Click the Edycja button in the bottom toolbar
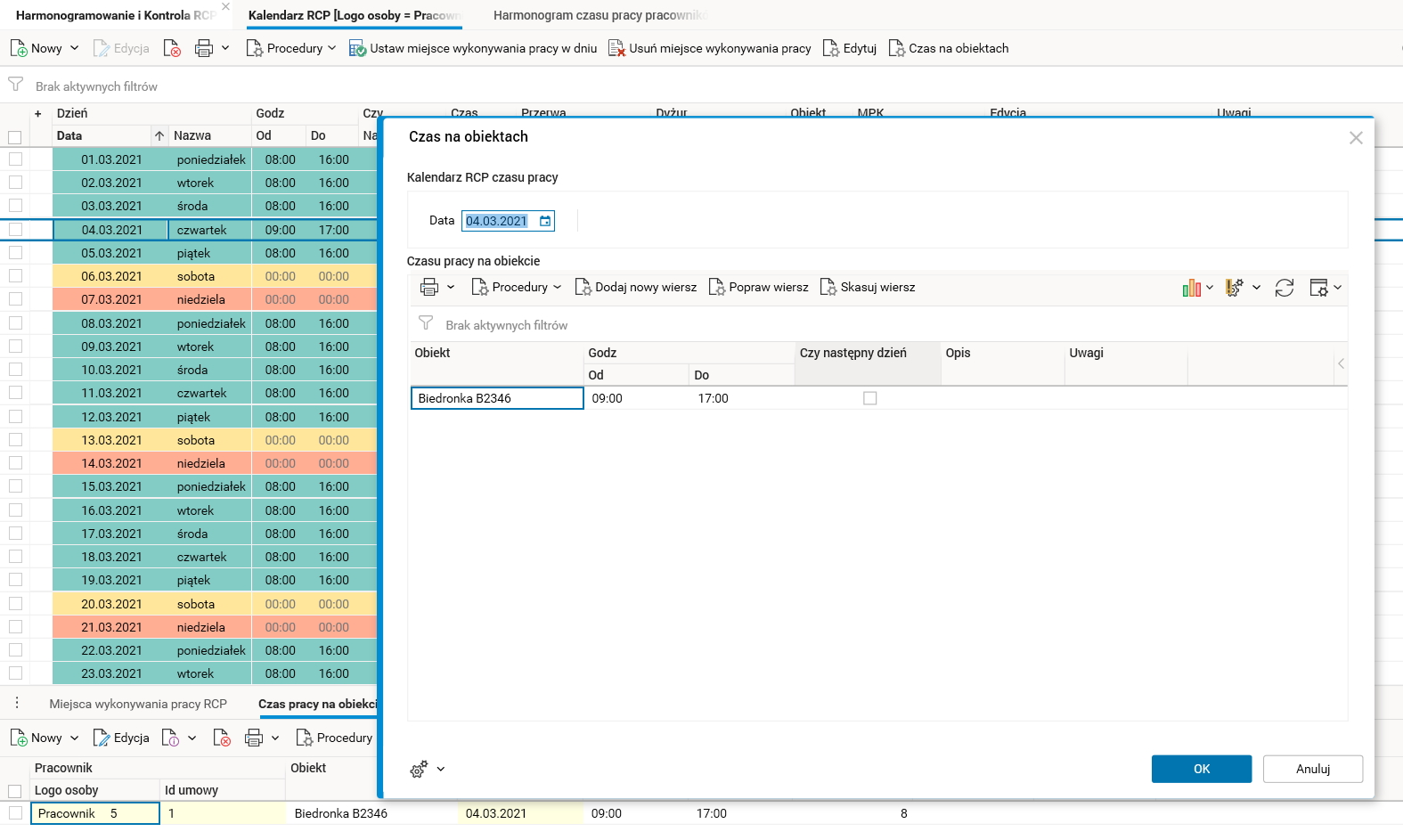1403x840 pixels. point(121,738)
